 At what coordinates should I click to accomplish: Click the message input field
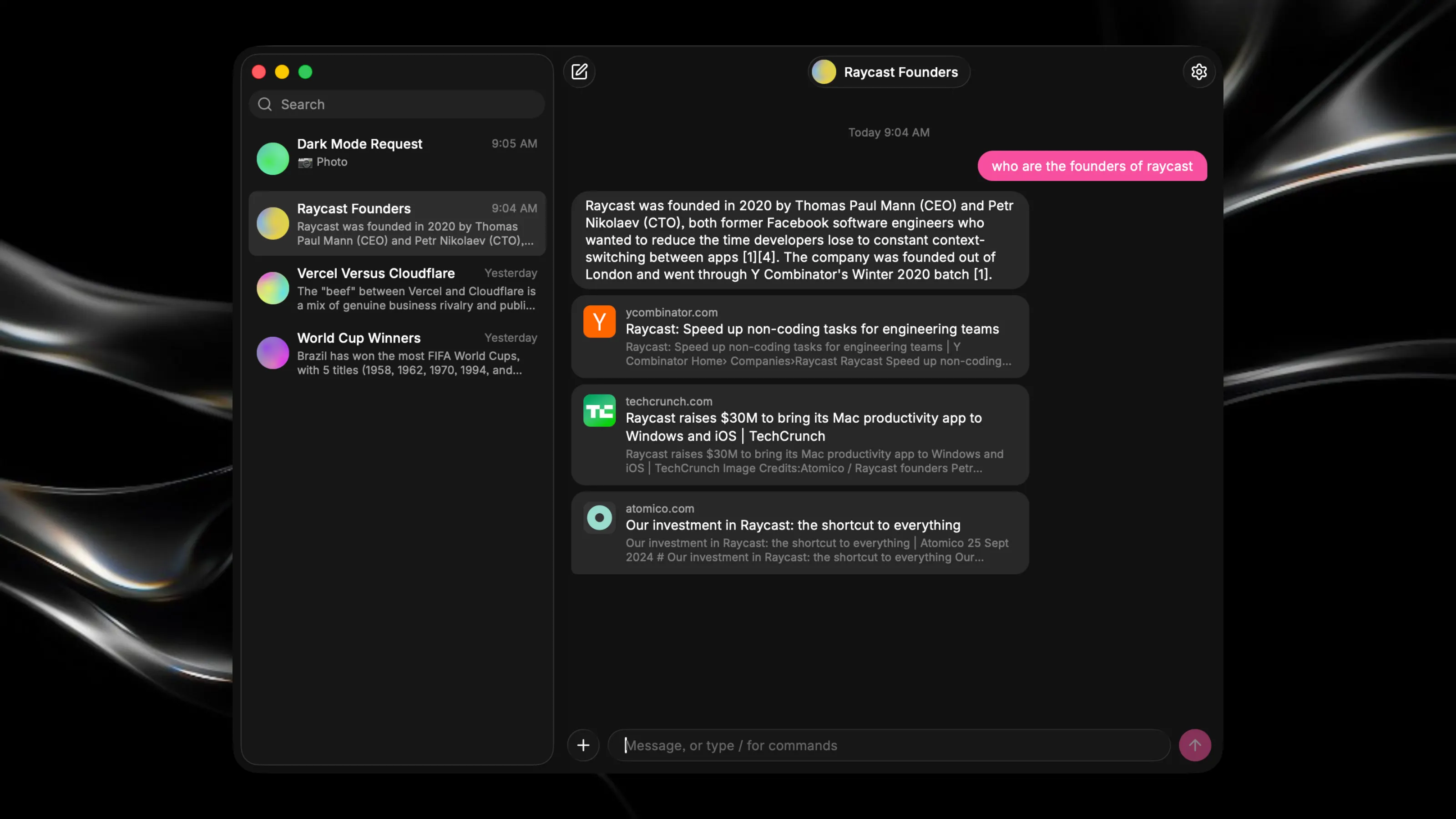[x=889, y=745]
